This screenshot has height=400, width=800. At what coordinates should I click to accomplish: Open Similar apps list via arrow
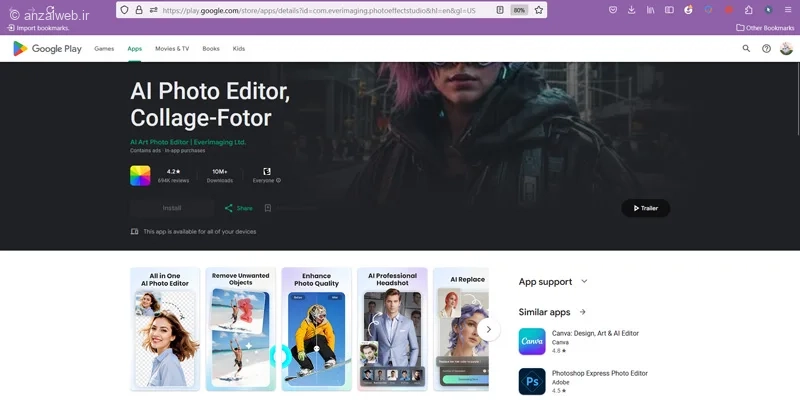[x=583, y=312]
